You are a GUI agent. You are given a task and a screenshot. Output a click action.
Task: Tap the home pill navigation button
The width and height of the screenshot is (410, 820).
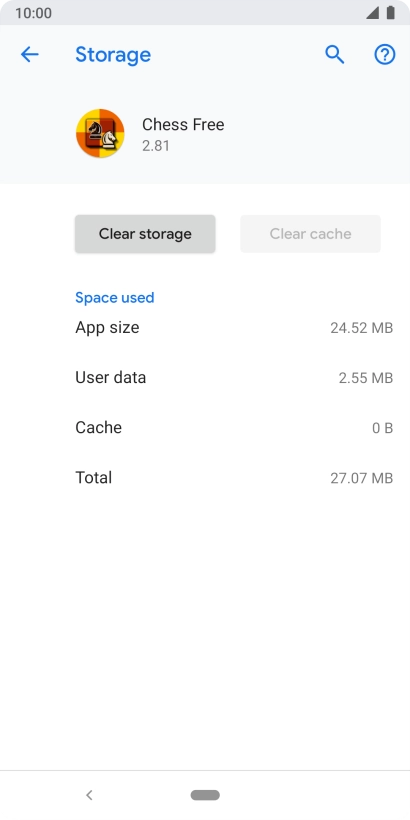point(205,795)
